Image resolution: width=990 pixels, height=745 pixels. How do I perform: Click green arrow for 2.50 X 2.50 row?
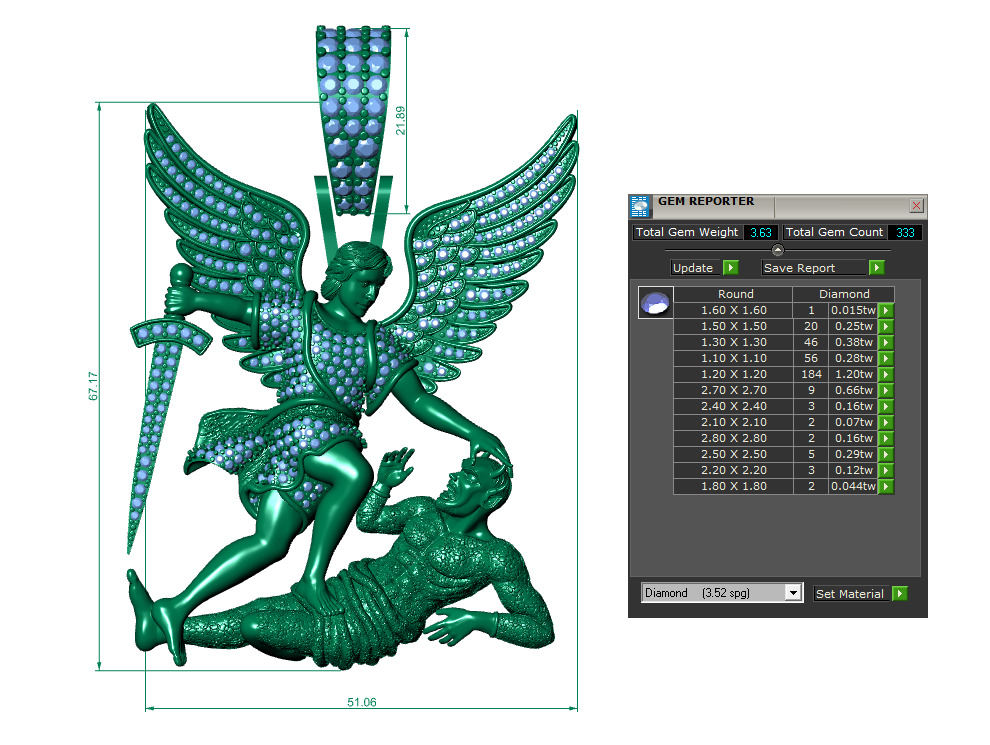(x=886, y=454)
